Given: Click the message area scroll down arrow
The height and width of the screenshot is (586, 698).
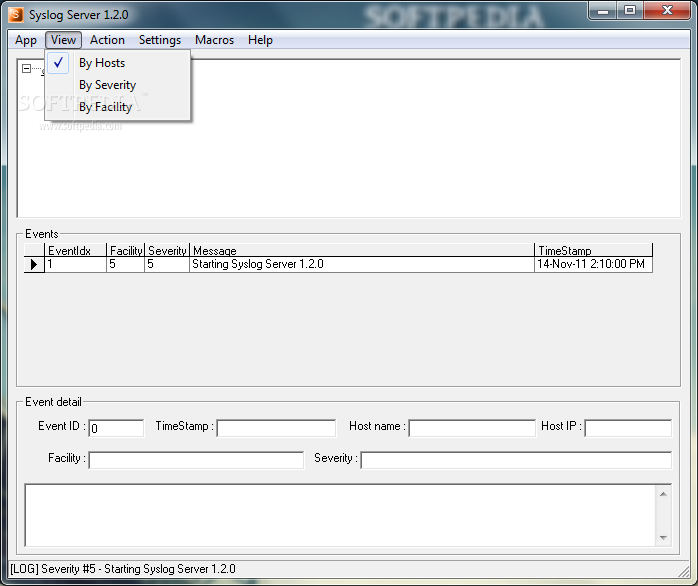Looking at the screenshot, I should click(x=663, y=537).
